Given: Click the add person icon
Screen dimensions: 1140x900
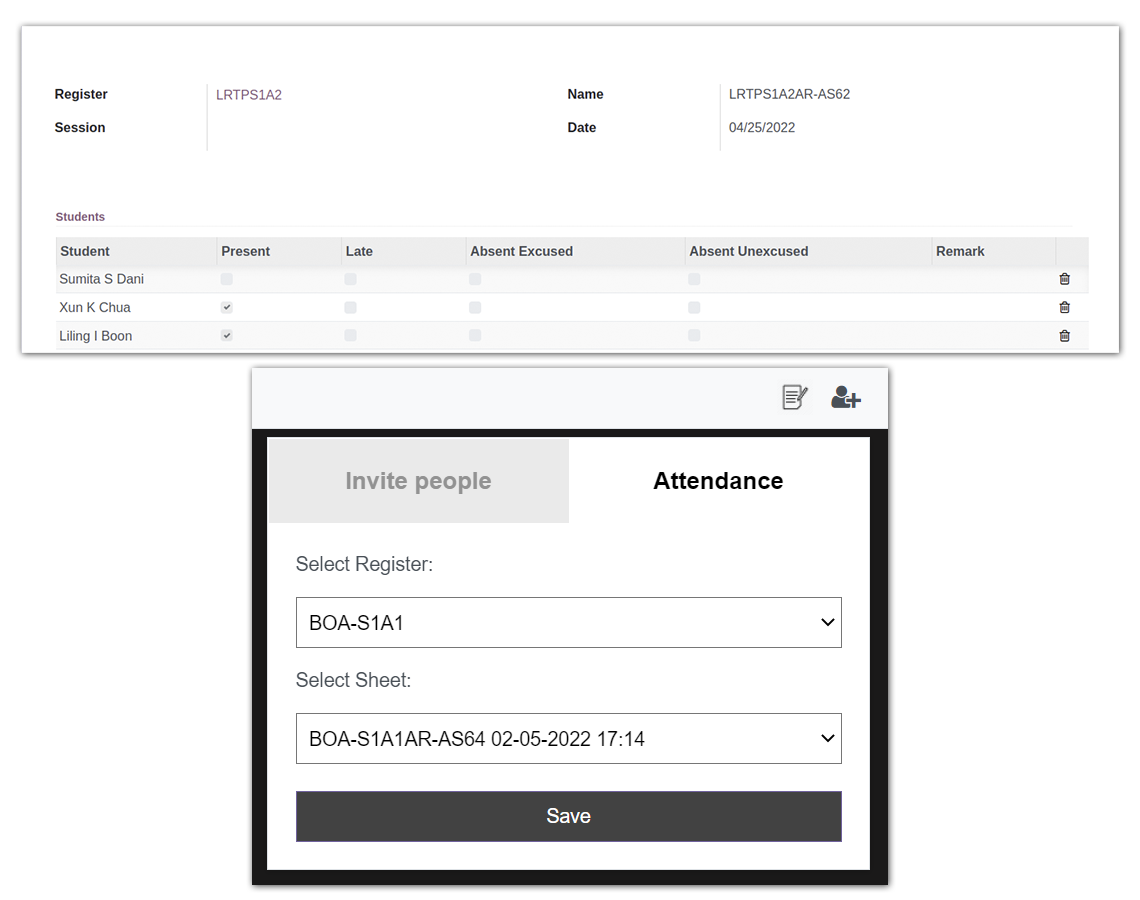Looking at the screenshot, I should 845,398.
